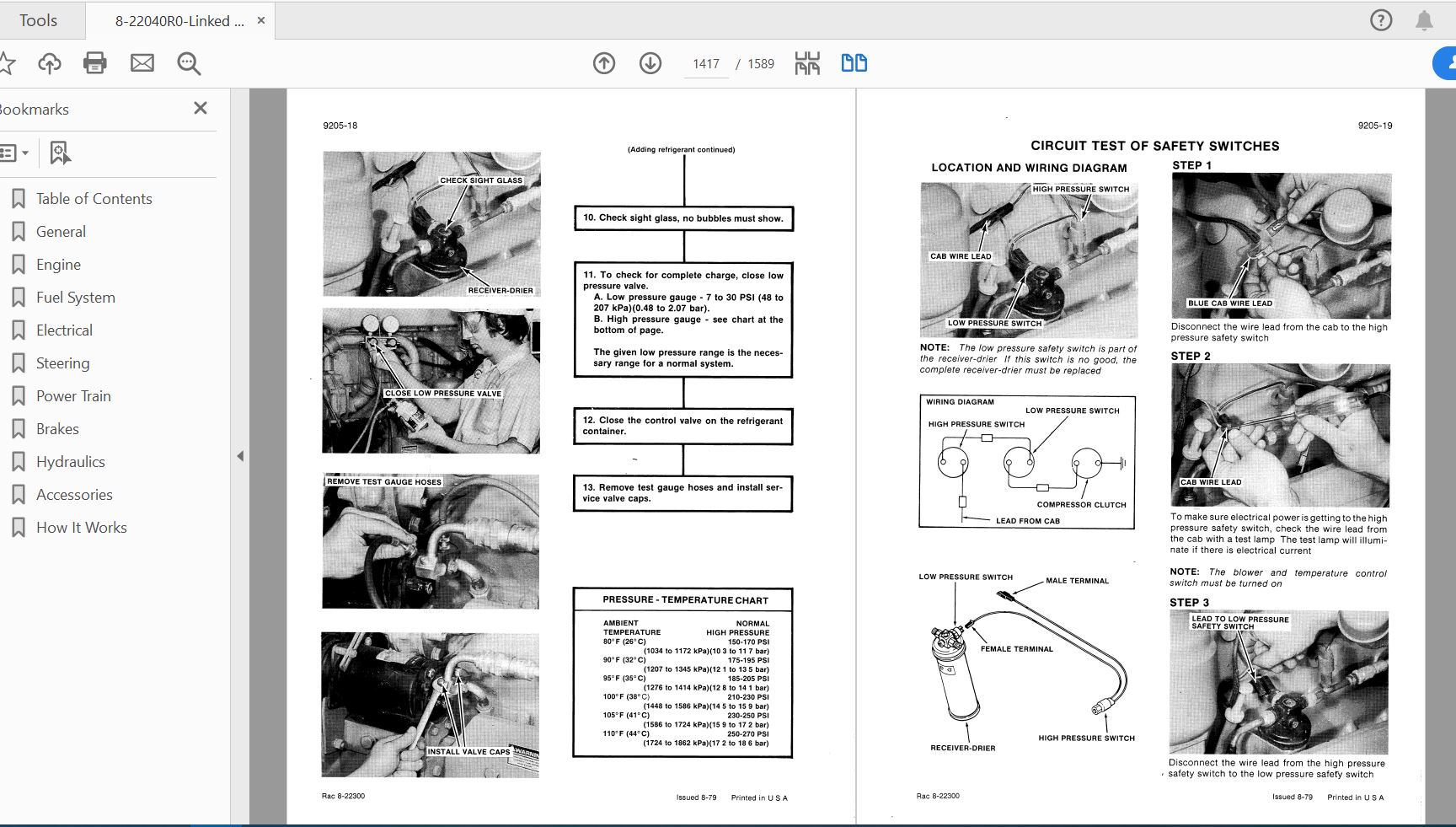Click the bookmark icon beside Fuel System
The width and height of the screenshot is (1456, 827).
(x=18, y=298)
